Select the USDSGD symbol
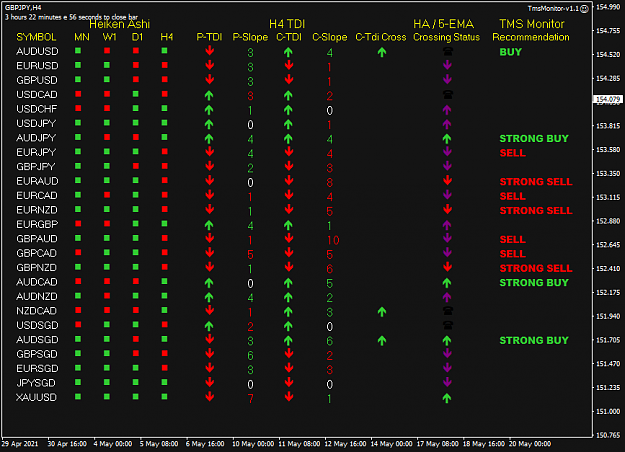 click(x=37, y=325)
